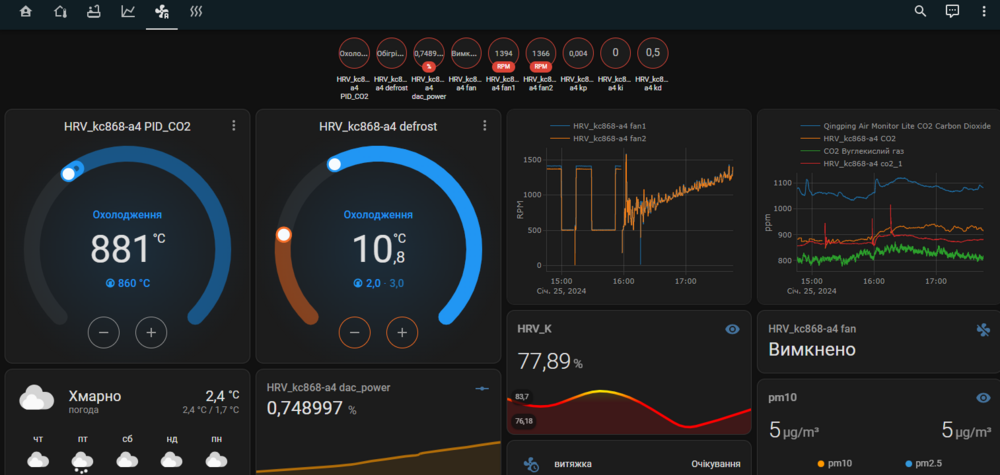The image size is (1000, 475).
Task: Toggle fan2 series in the RPM legend
Action: (607, 138)
